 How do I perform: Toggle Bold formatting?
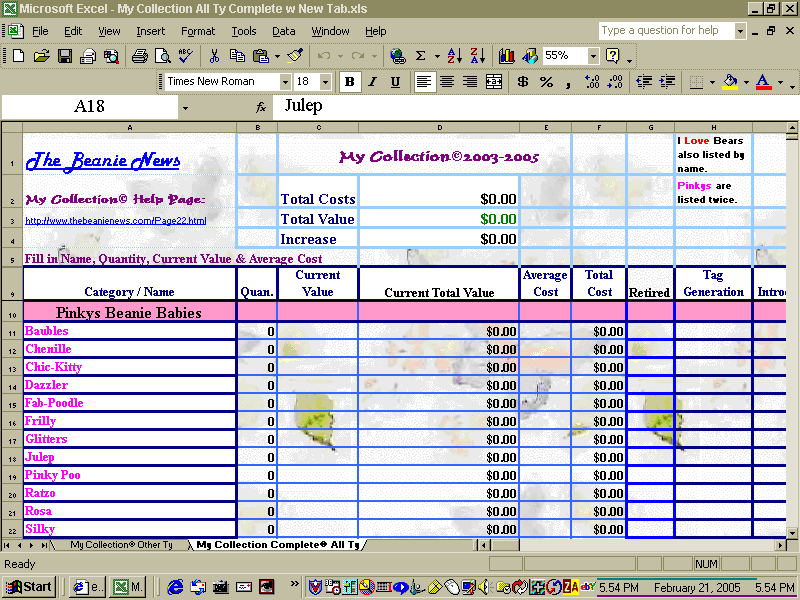pos(349,82)
